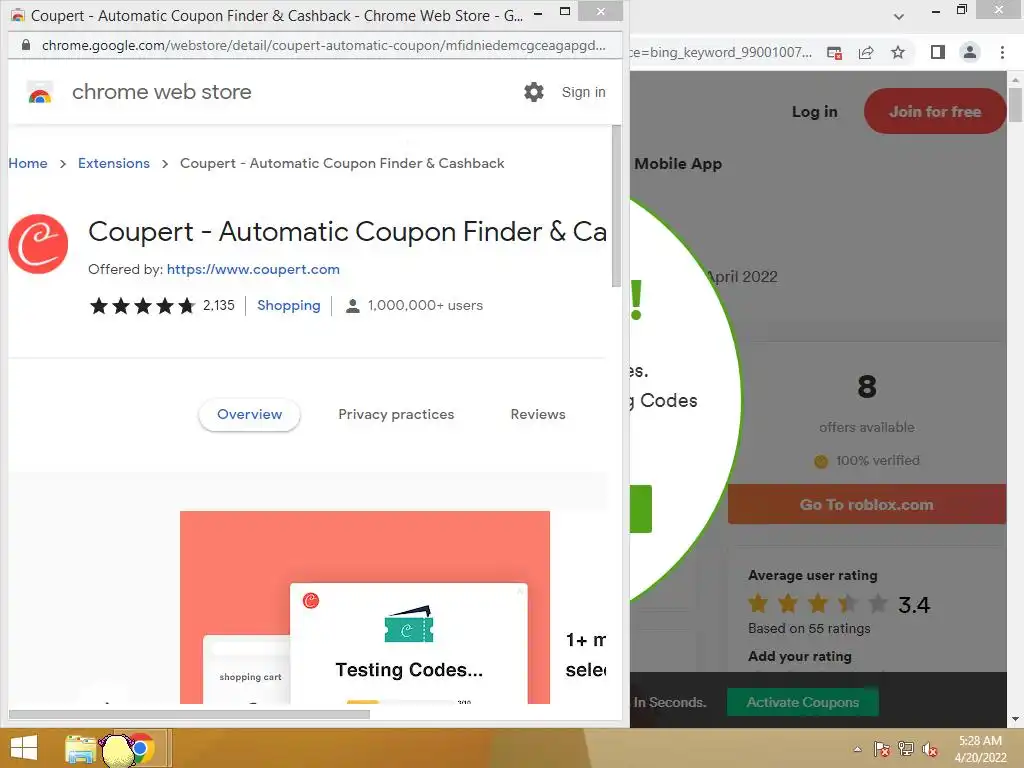Open the Reviews tab
This screenshot has height=768, width=1024.
click(x=538, y=415)
